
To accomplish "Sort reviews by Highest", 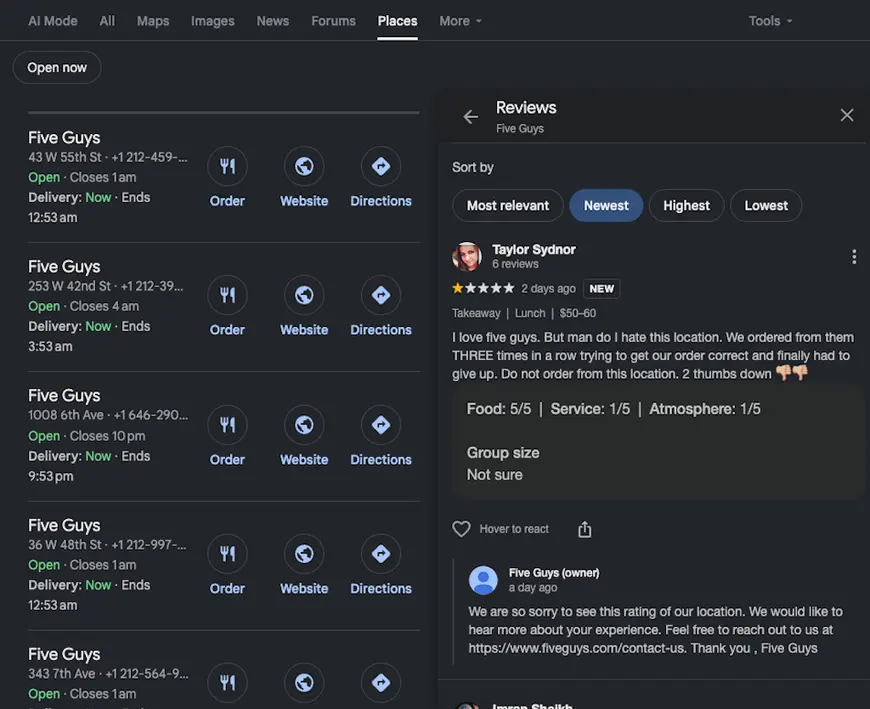I will coord(686,205).
